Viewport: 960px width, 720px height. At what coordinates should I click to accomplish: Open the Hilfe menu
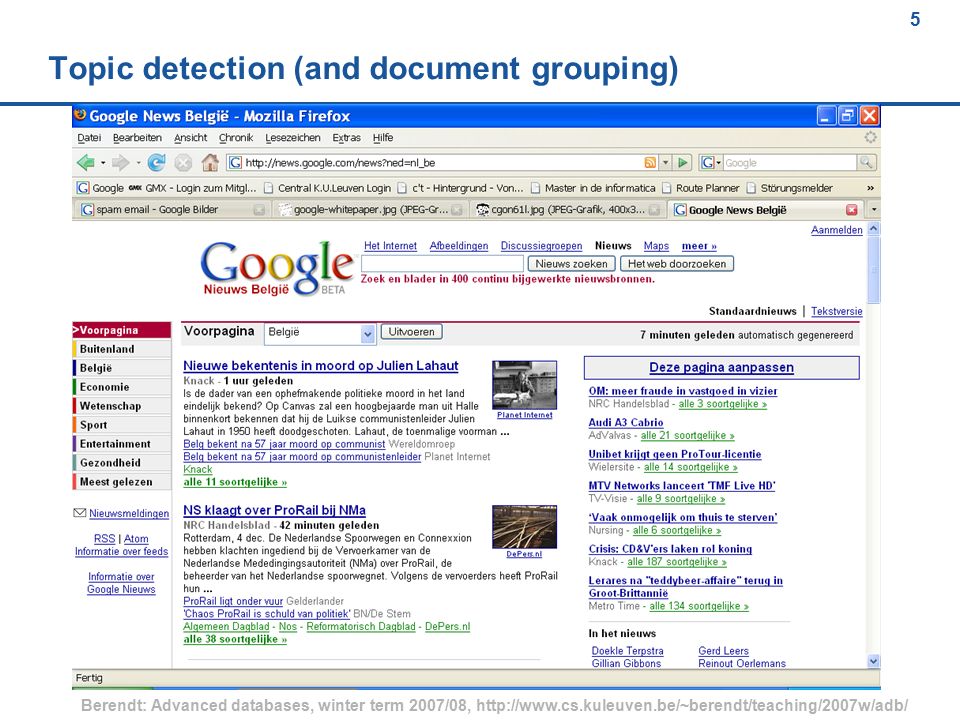point(383,138)
